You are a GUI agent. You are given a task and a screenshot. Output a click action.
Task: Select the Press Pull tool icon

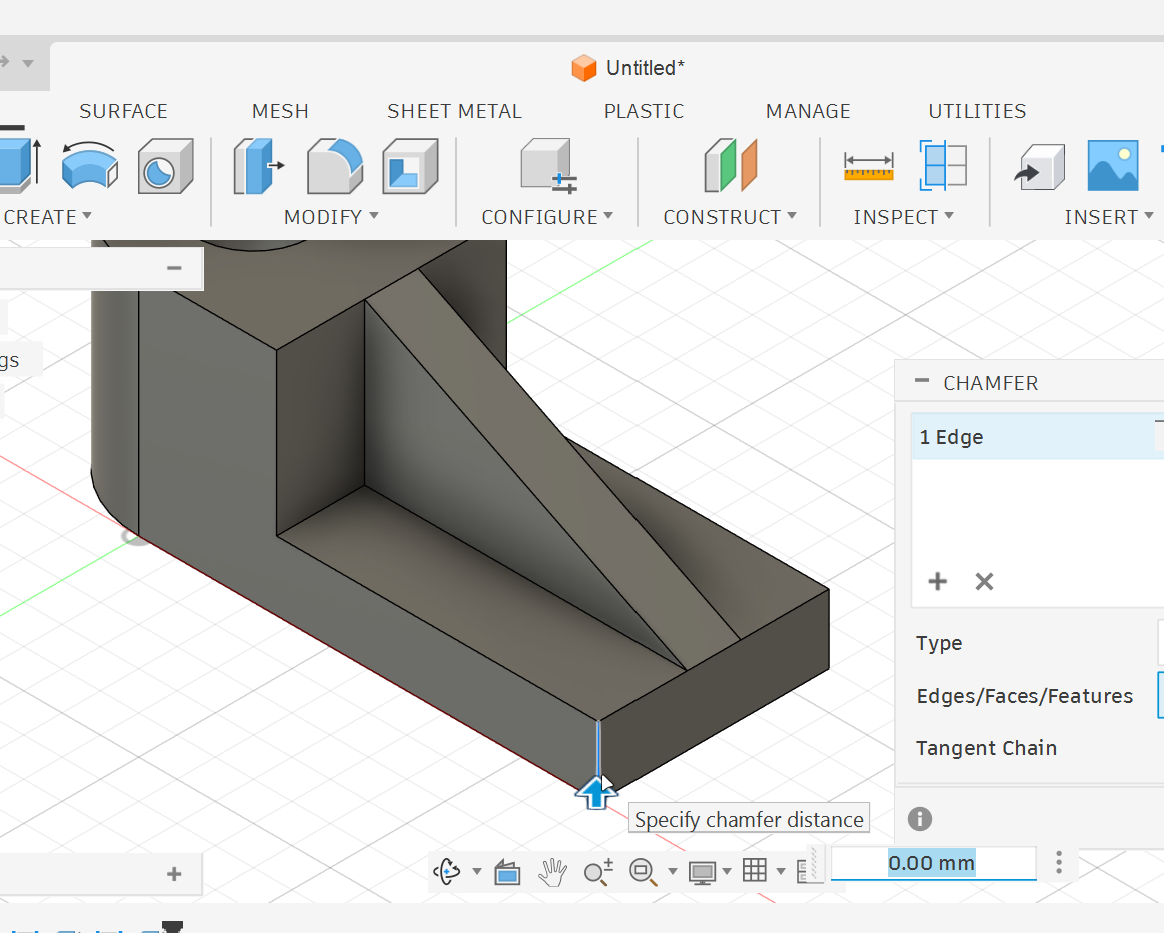click(258, 166)
